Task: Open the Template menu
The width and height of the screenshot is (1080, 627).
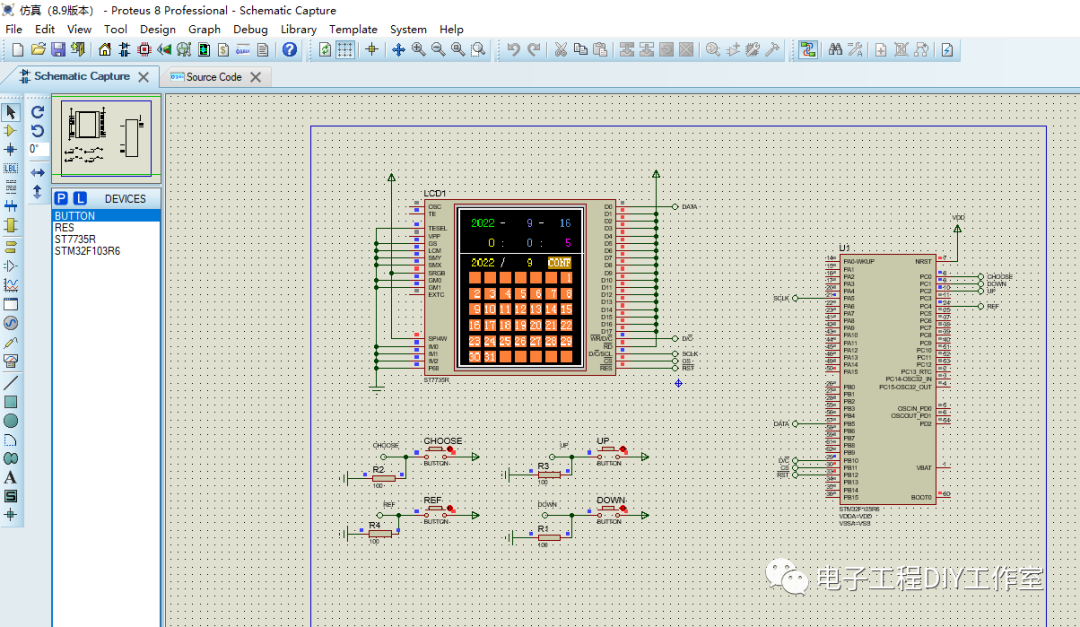Action: point(353,29)
